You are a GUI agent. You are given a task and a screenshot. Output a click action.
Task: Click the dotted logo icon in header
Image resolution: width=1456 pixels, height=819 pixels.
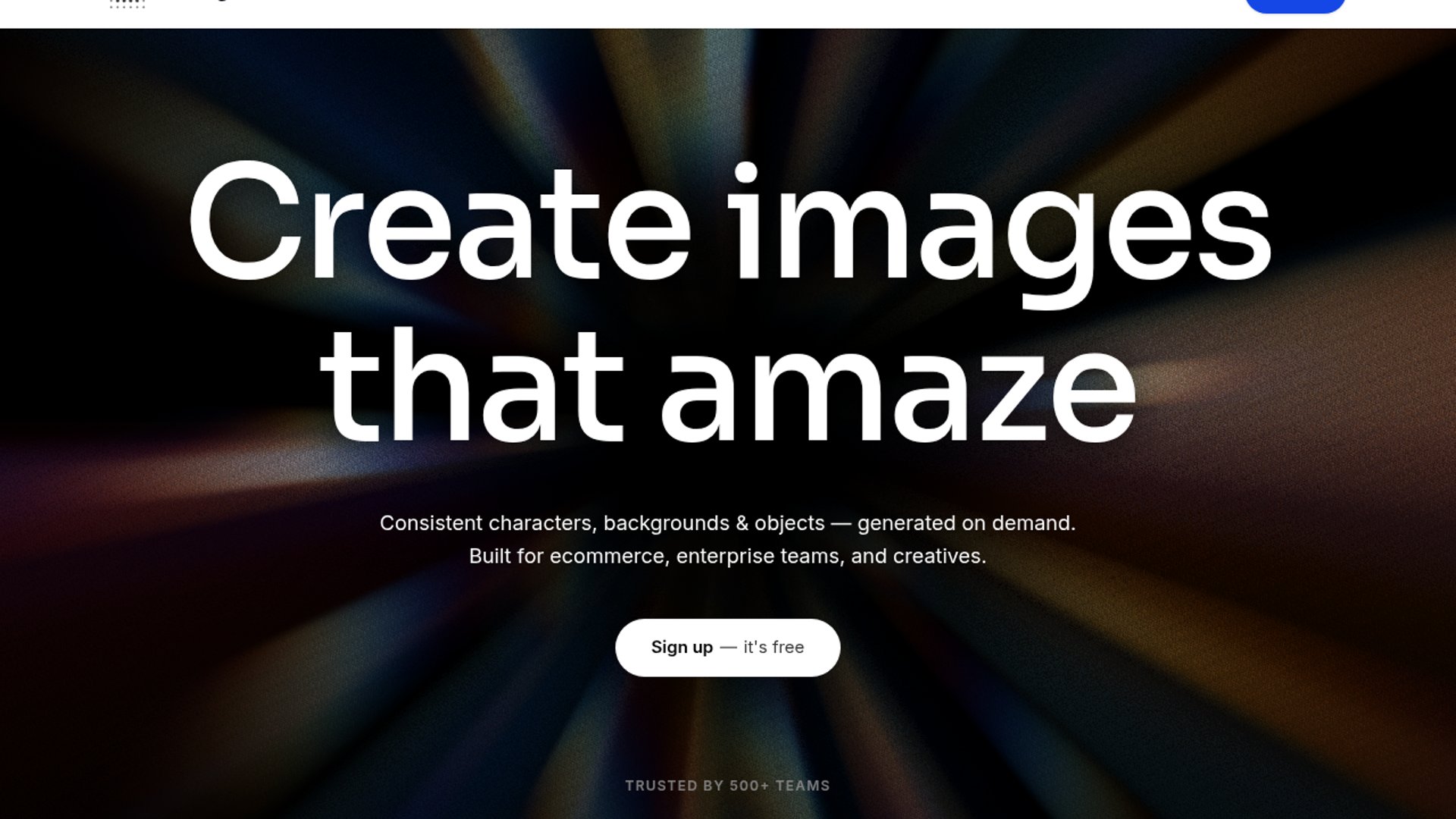[x=127, y=3]
